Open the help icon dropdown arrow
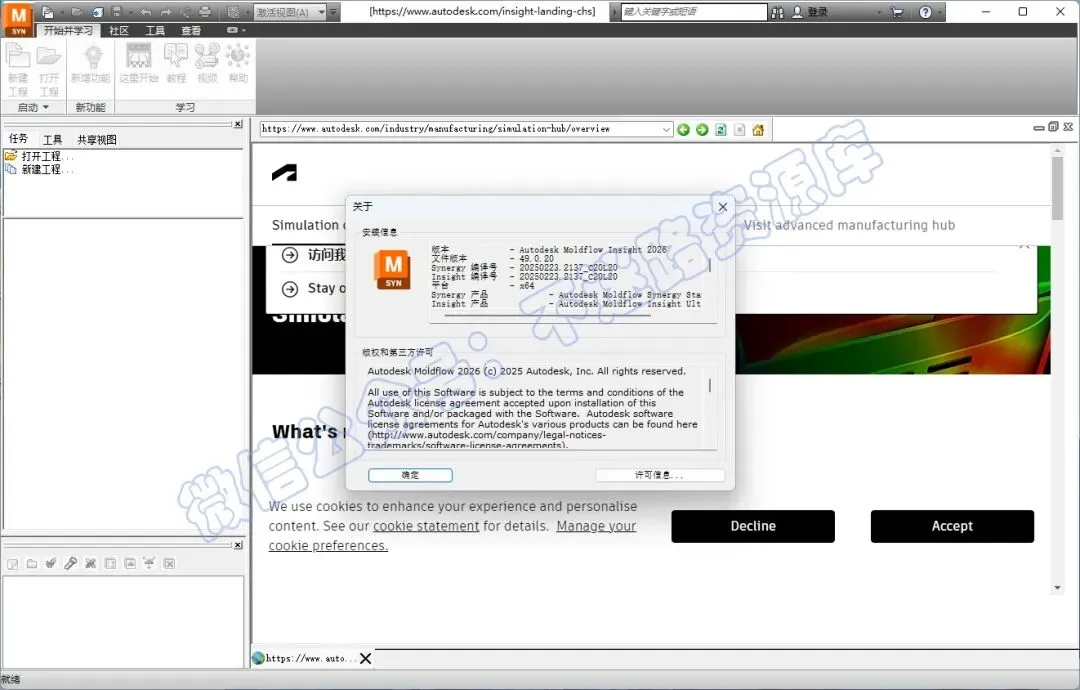The image size is (1080, 690). [939, 12]
